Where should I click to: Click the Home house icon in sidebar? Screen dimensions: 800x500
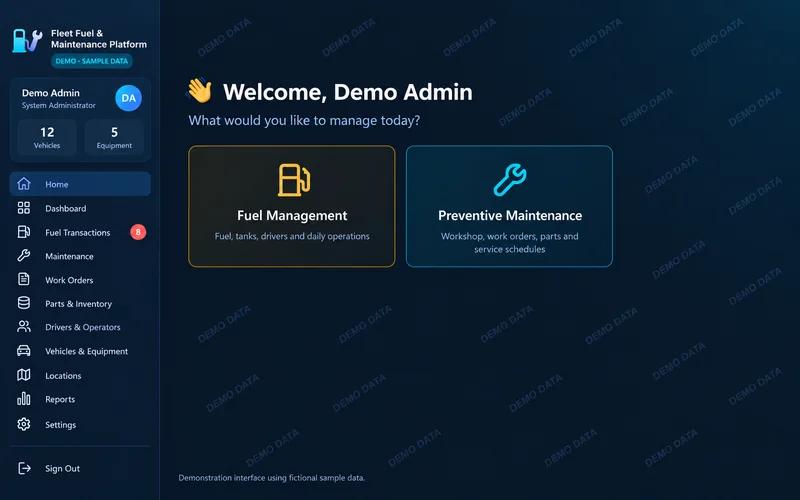pyautogui.click(x=23, y=184)
